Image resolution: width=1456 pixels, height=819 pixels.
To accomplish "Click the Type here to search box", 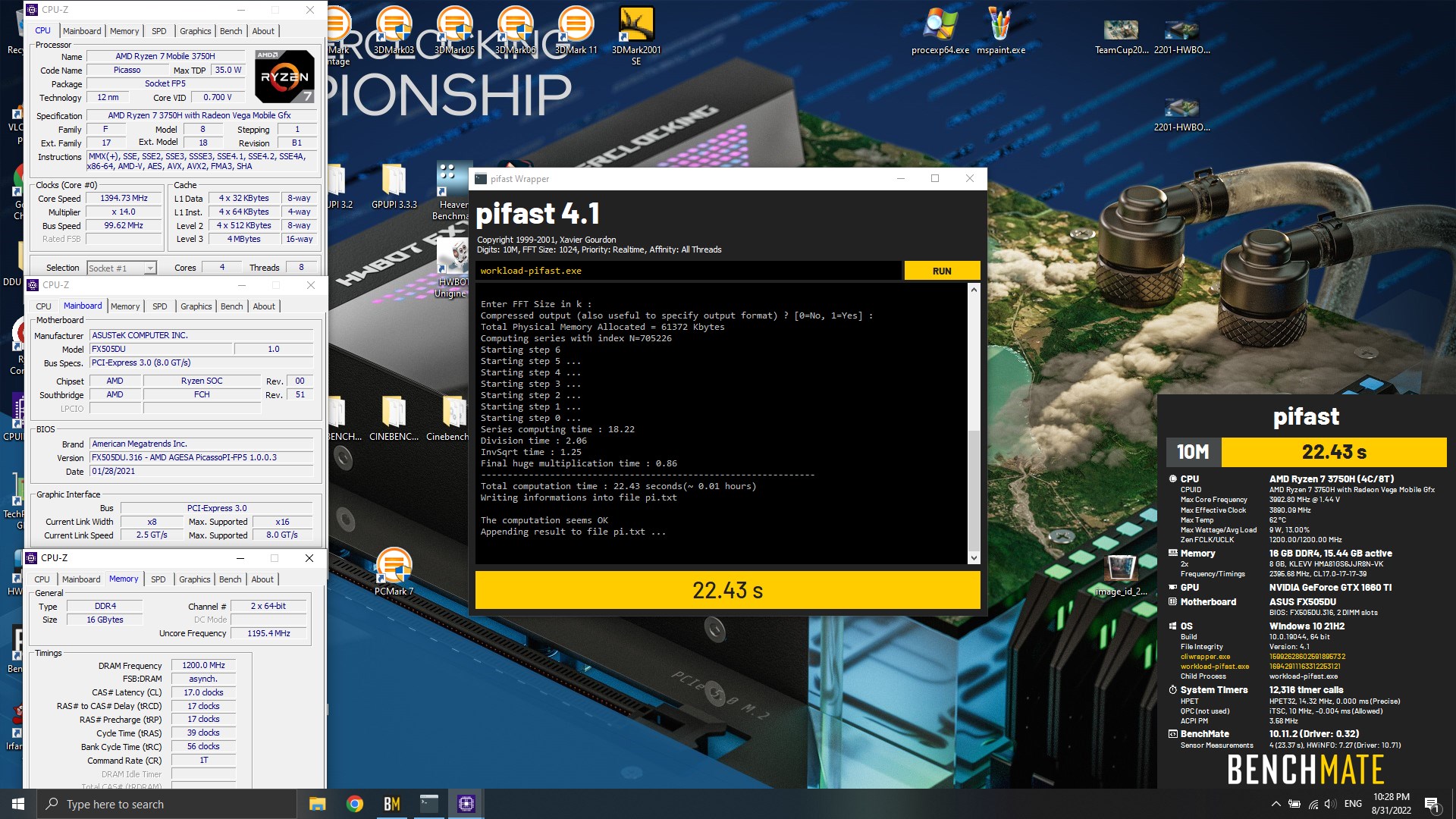I will (x=167, y=804).
